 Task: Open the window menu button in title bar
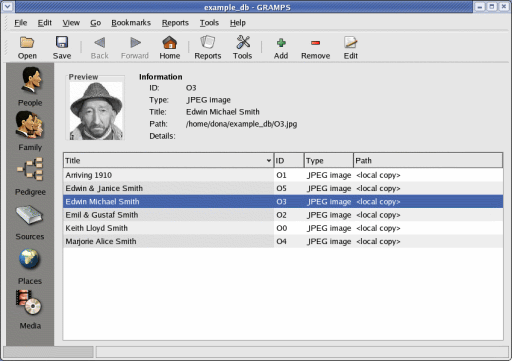pyautogui.click(x=8, y=7)
